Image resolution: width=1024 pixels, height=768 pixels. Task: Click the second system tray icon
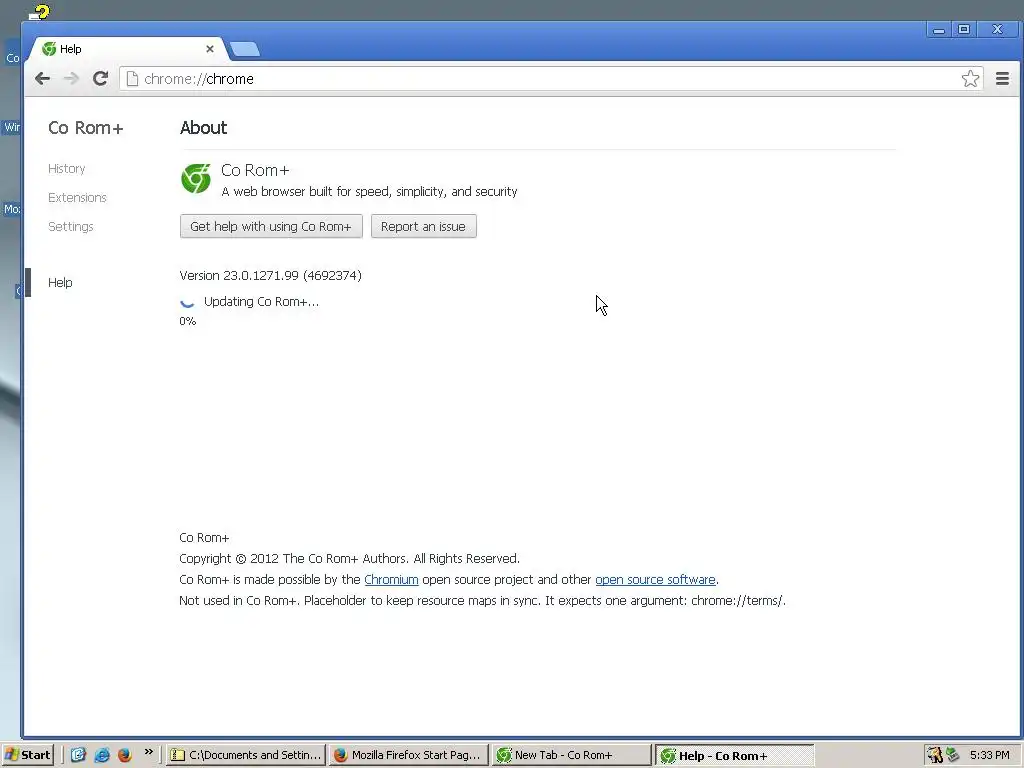click(953, 755)
